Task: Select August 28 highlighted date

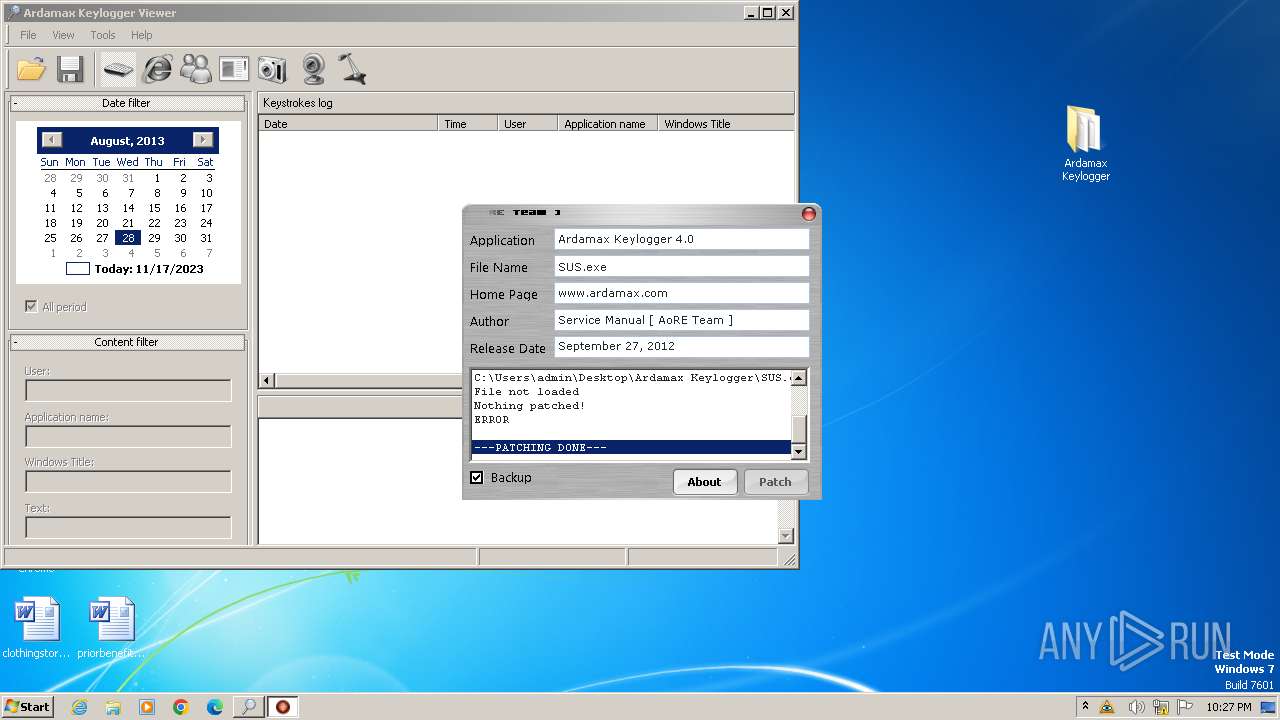Action: coord(128,238)
